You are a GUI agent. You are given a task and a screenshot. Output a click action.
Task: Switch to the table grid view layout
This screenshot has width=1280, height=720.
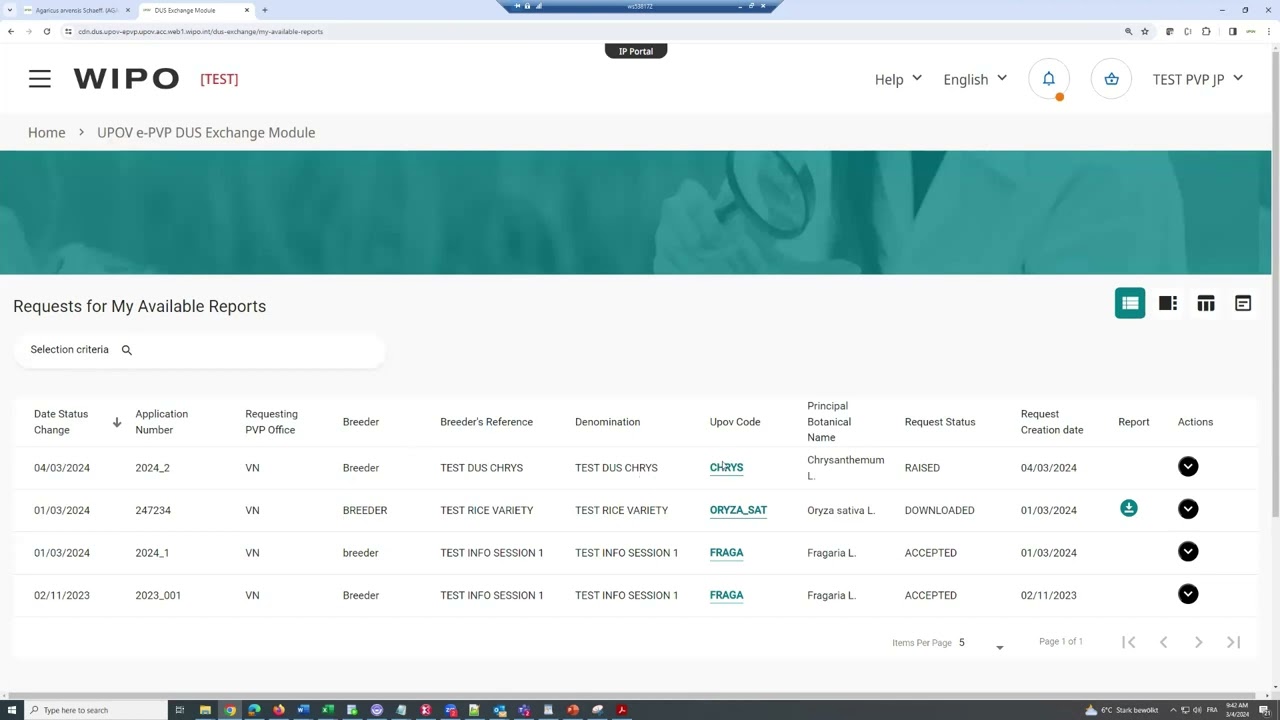[x=1206, y=303]
